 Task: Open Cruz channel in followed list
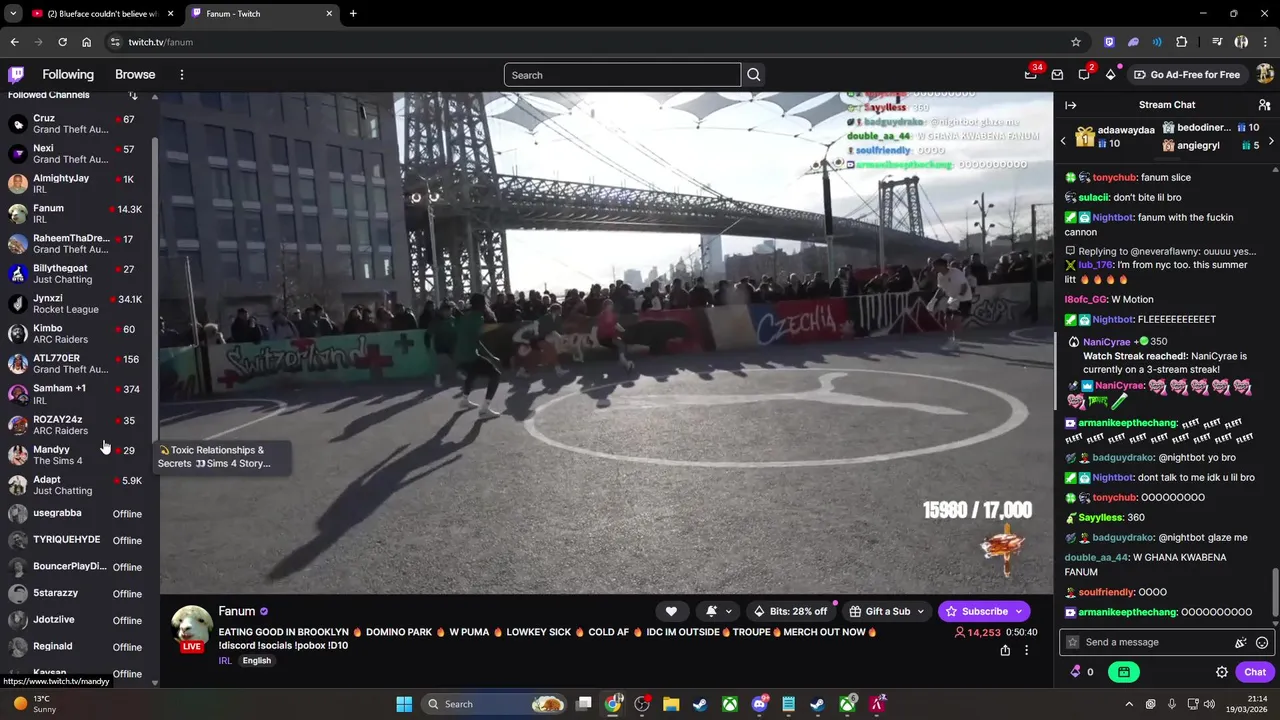[78, 123]
